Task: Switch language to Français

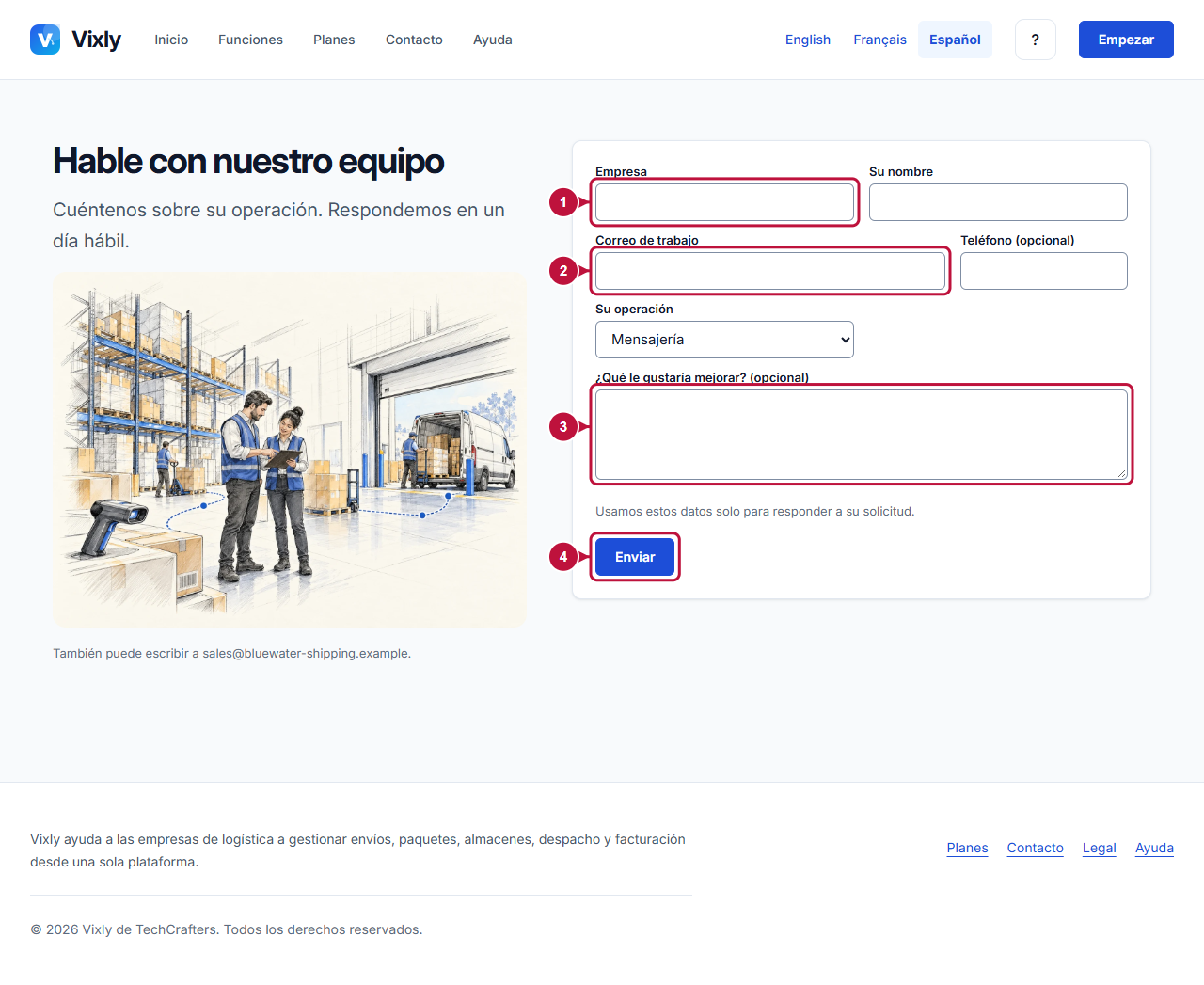Action: [x=880, y=40]
